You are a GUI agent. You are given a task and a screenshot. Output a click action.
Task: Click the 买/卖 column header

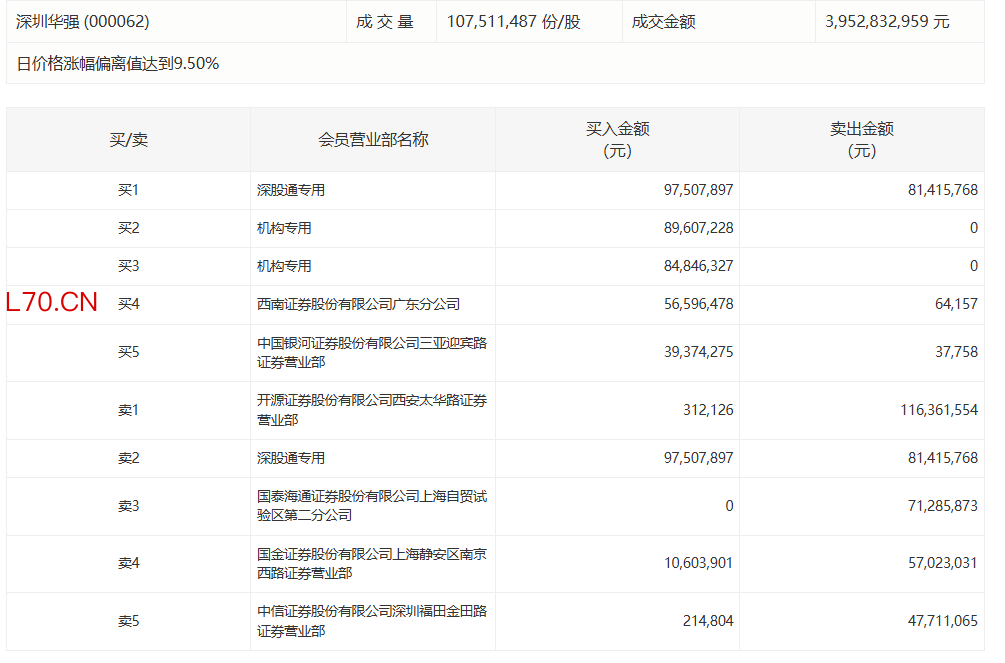coord(128,140)
